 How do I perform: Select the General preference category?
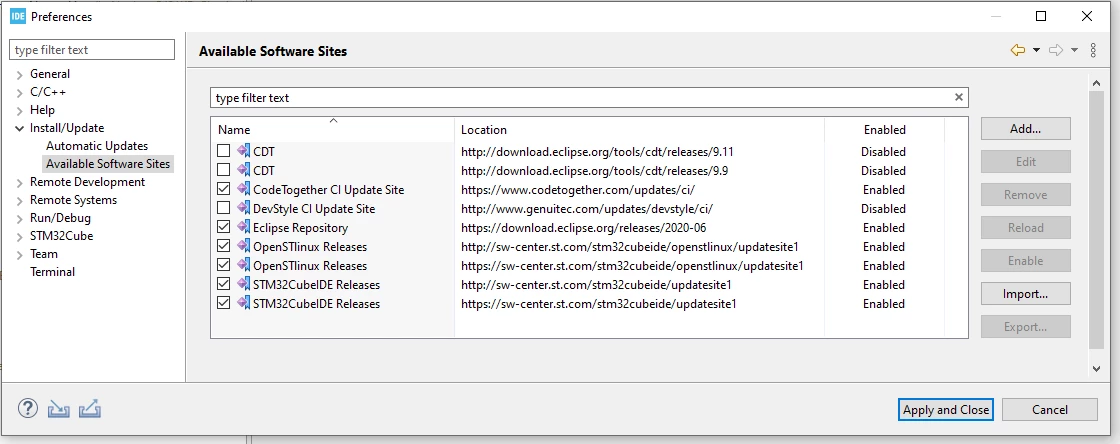pos(50,74)
